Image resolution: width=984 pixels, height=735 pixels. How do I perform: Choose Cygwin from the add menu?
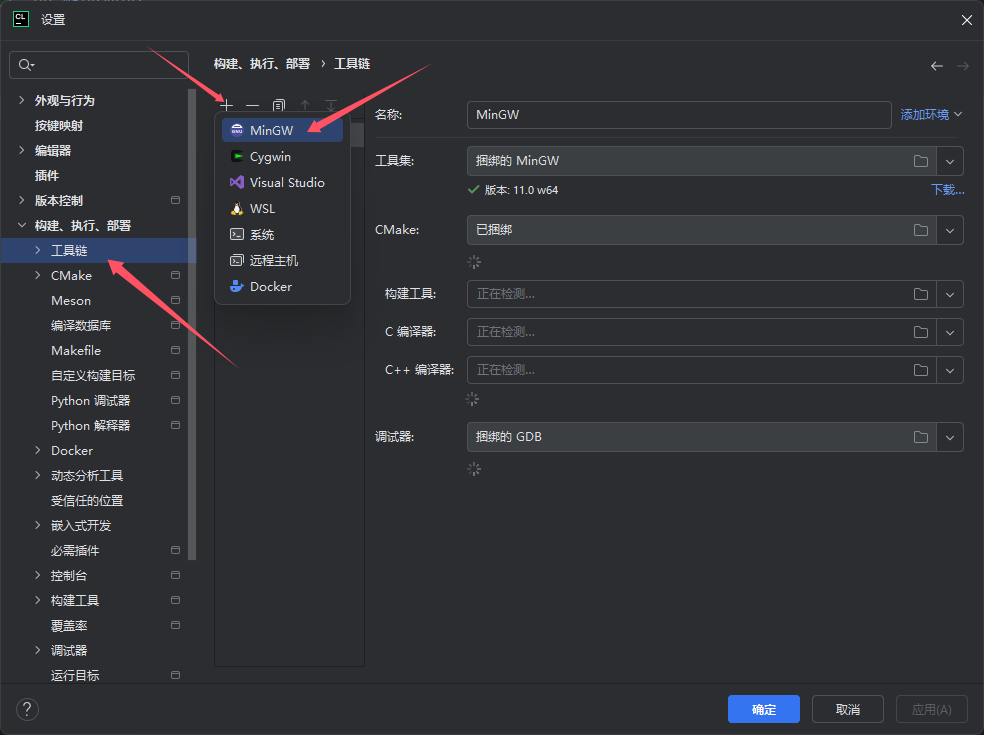tap(282, 157)
